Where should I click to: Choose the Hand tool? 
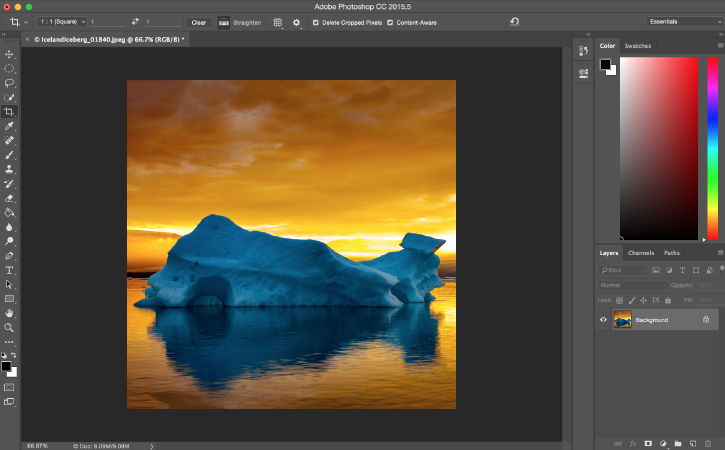(10, 313)
